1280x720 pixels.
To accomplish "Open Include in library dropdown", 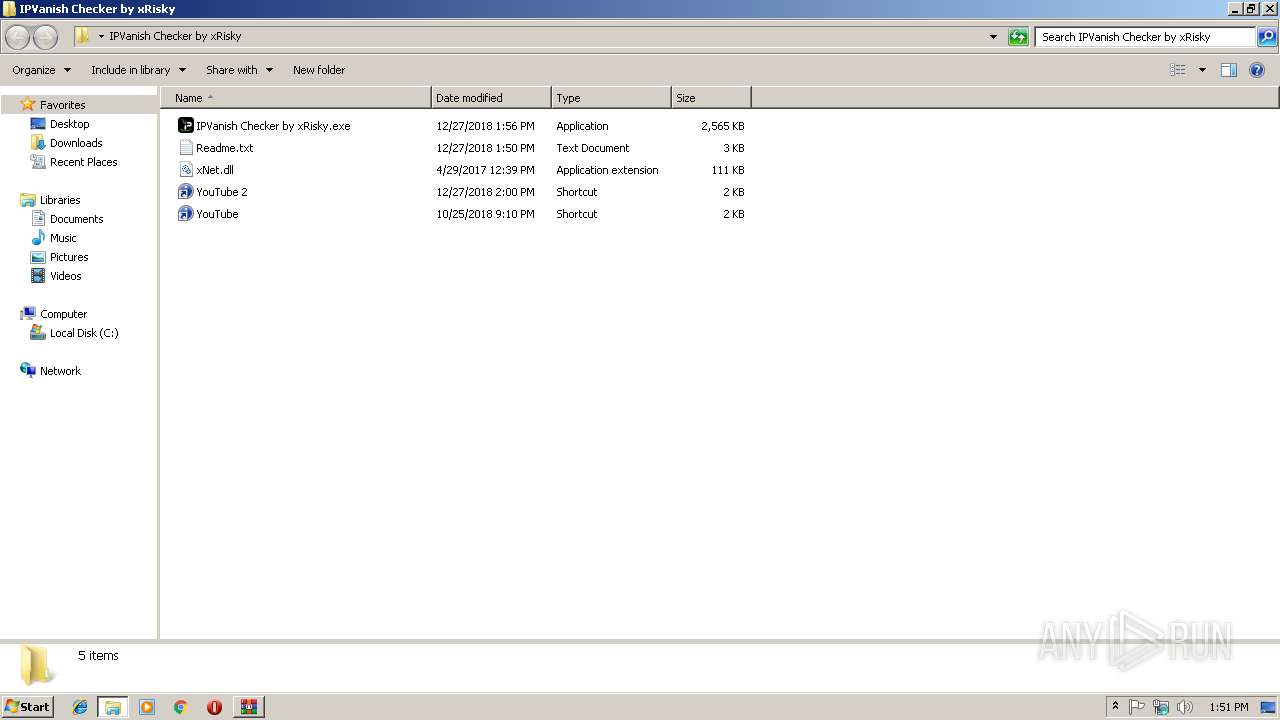I will (138, 70).
